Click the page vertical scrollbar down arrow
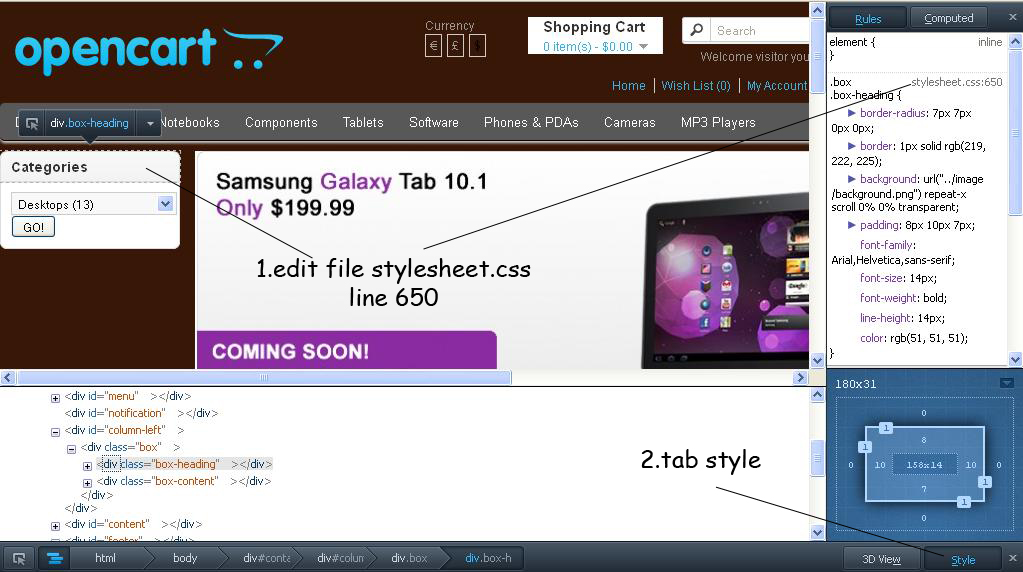1023x572 pixels. (817, 360)
